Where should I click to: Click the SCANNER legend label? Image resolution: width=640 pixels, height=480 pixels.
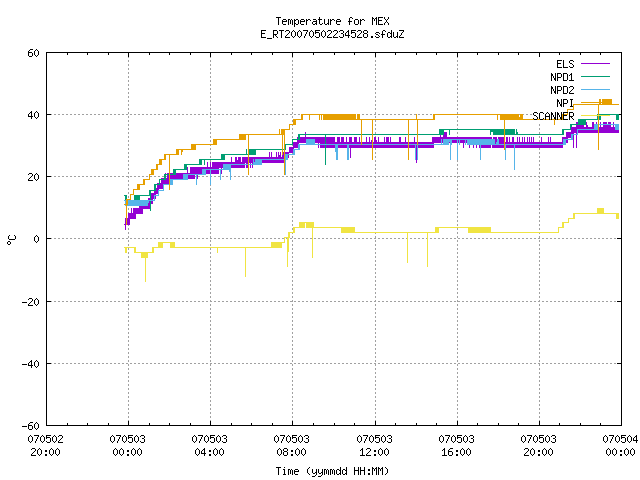pos(553,116)
